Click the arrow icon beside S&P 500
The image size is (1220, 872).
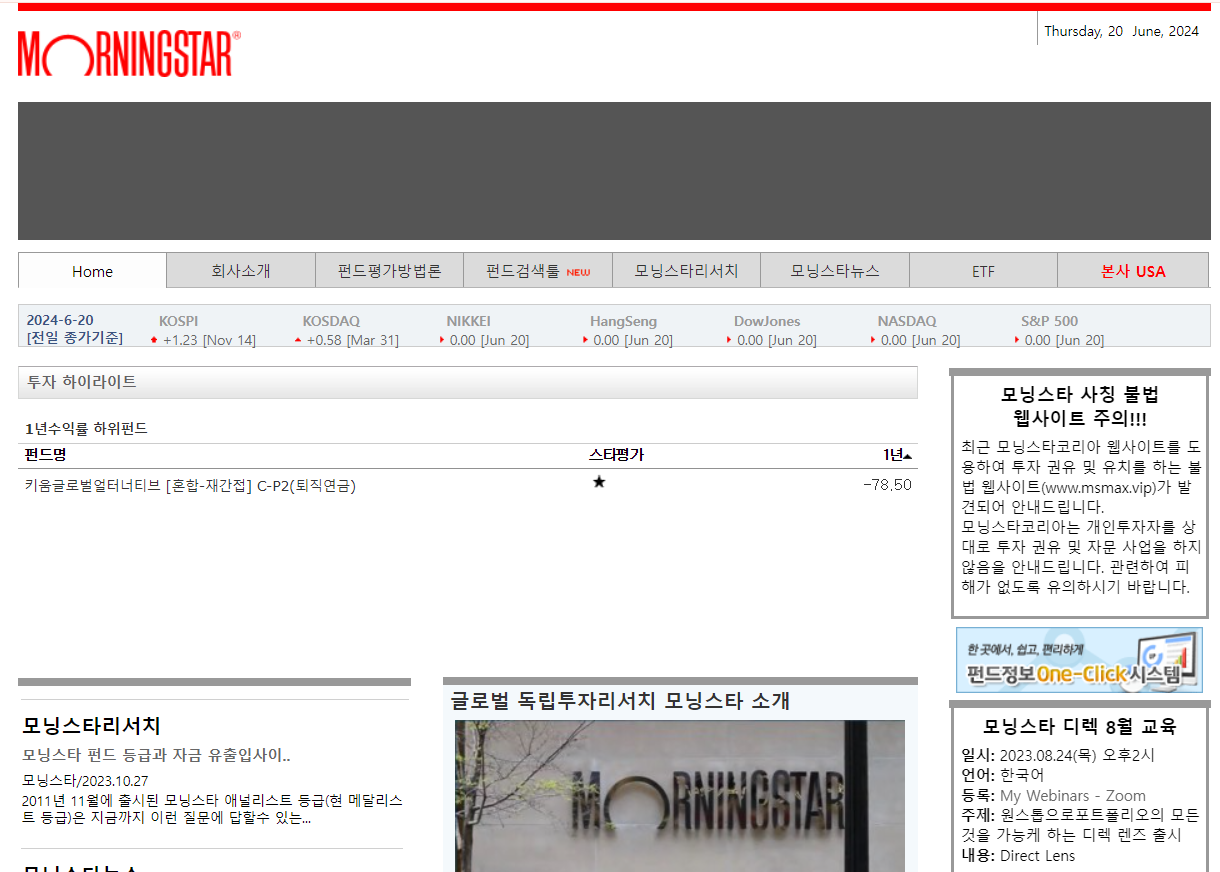click(1015, 340)
